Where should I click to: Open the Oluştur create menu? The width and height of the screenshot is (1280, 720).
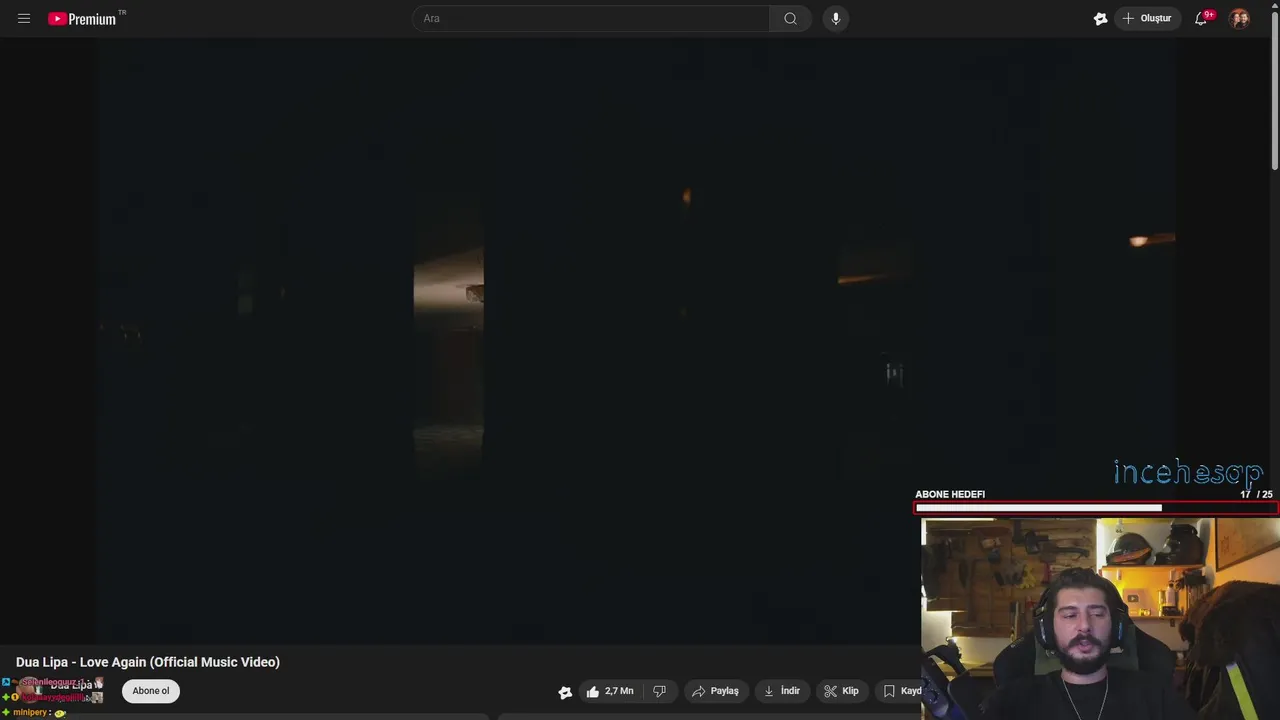1147,18
